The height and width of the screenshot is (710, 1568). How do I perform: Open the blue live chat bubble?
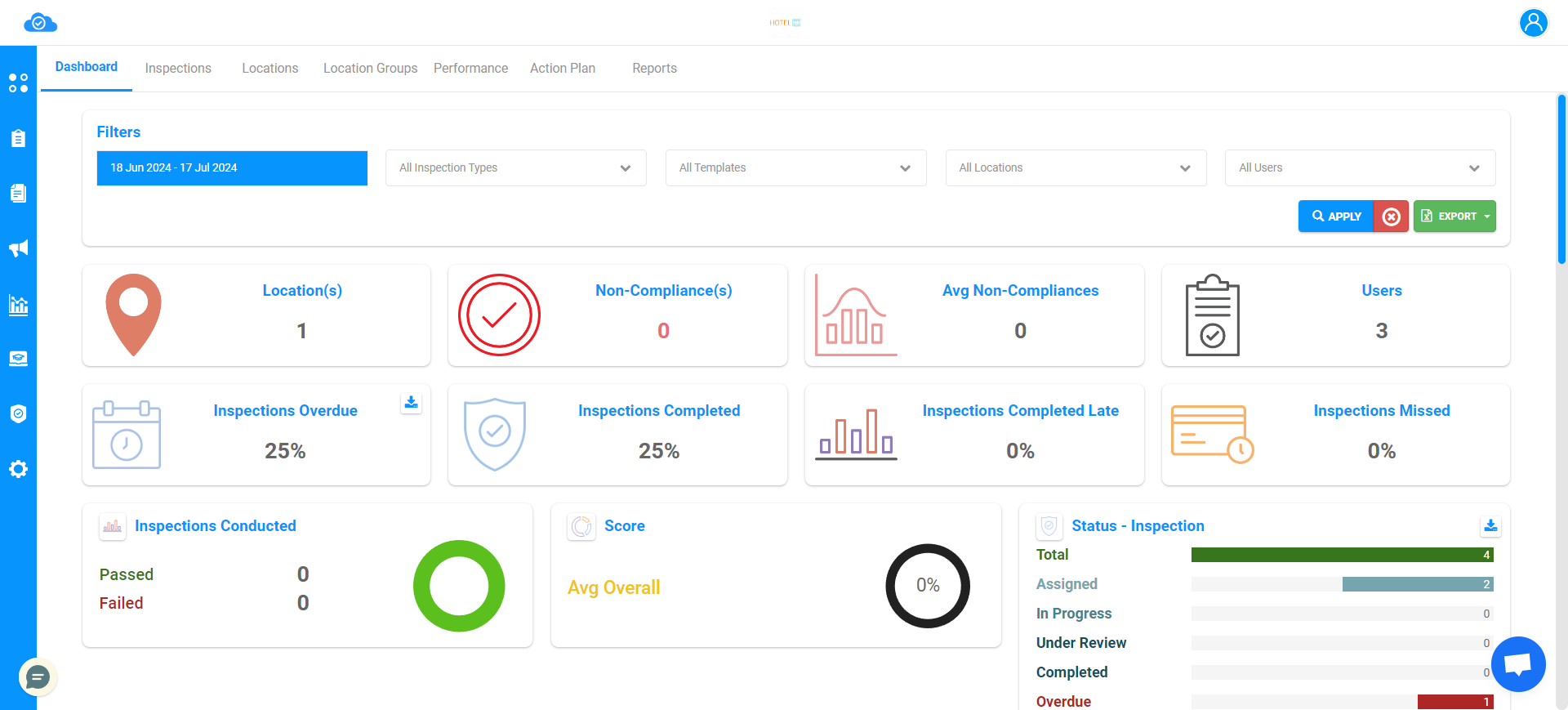click(1517, 663)
